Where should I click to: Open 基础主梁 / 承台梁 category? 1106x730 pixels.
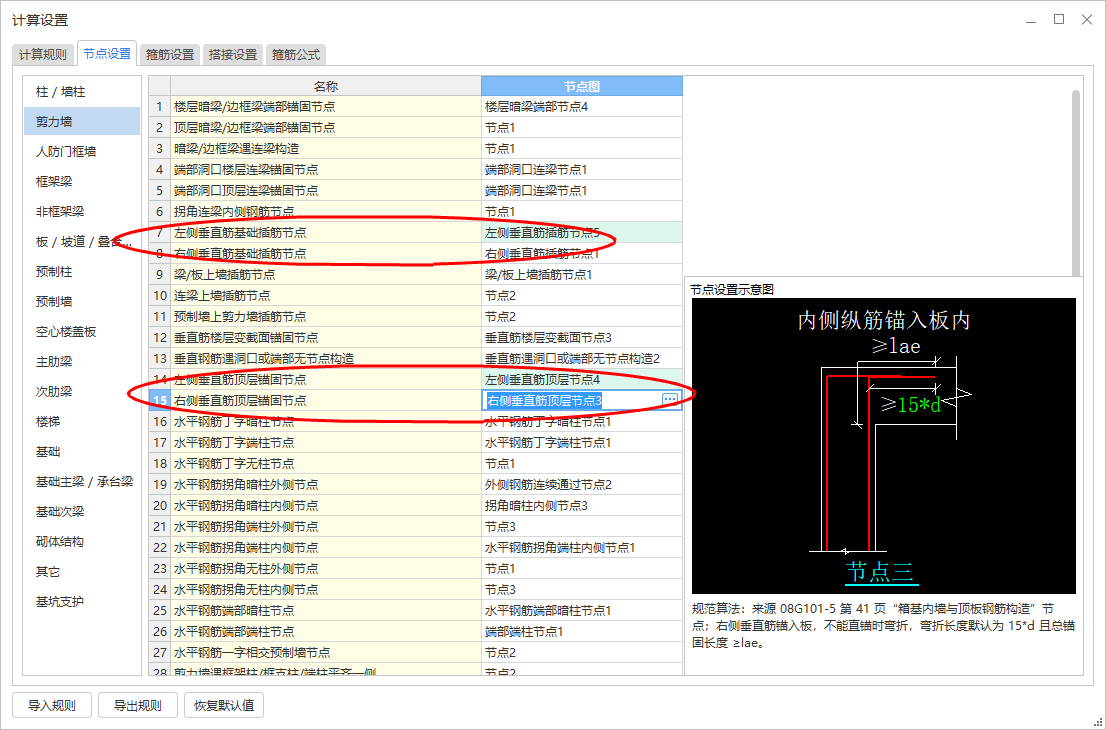[82, 482]
